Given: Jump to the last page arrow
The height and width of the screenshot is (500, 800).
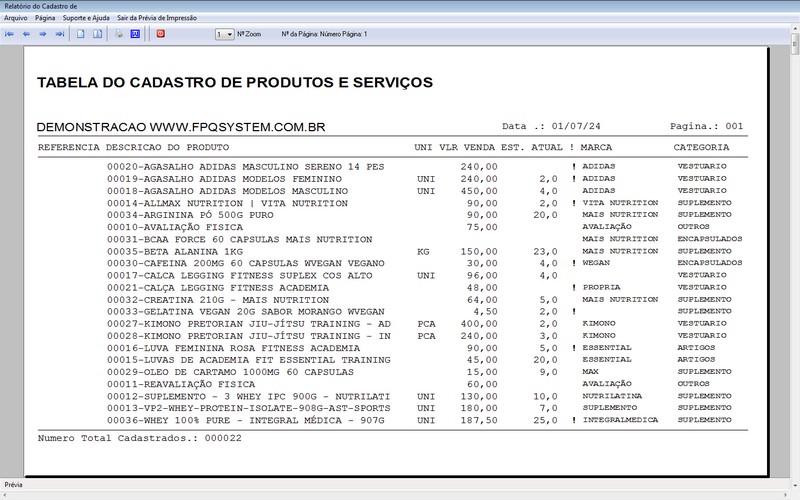Looking at the screenshot, I should (60, 34).
